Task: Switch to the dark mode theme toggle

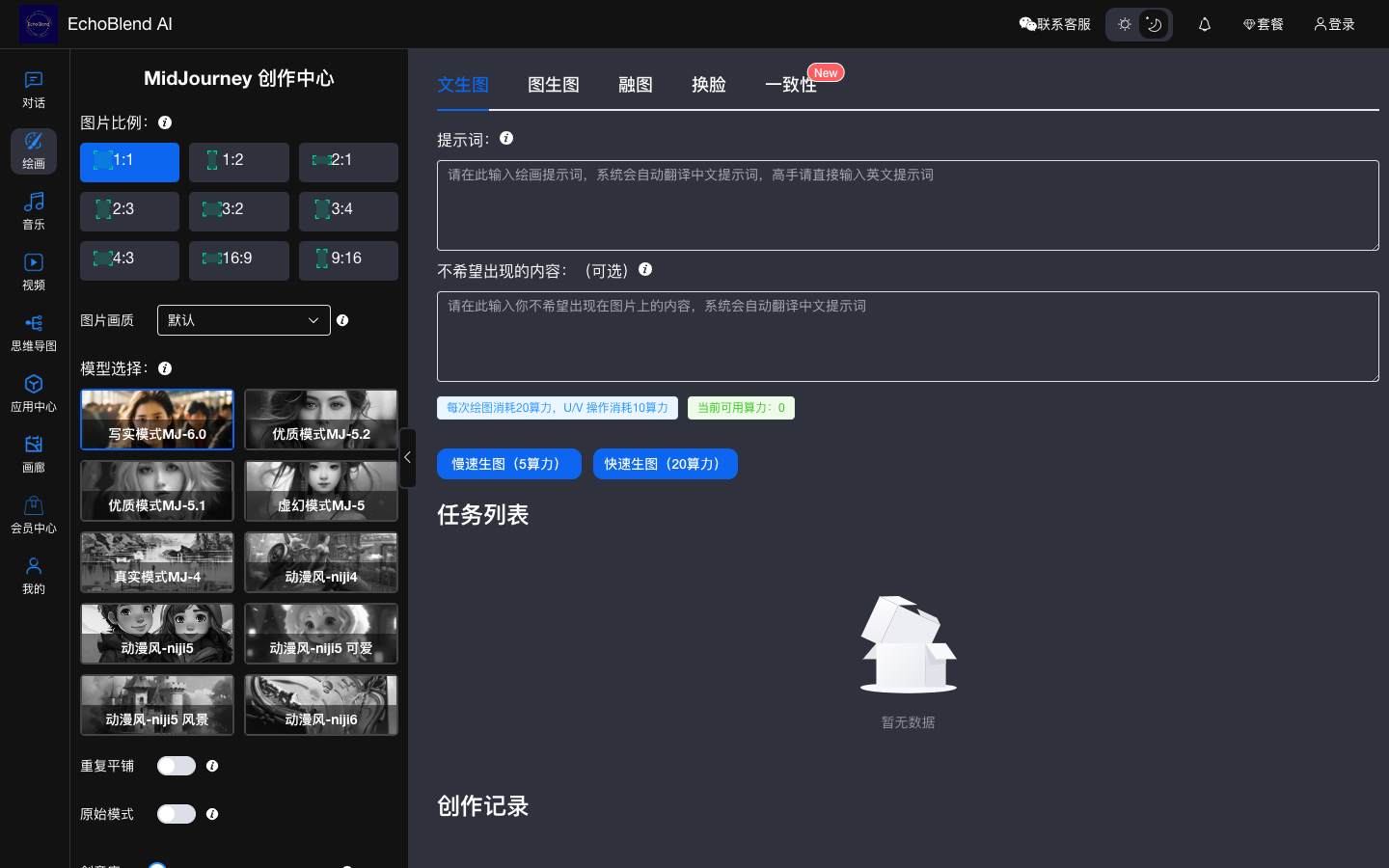Action: [1154, 24]
